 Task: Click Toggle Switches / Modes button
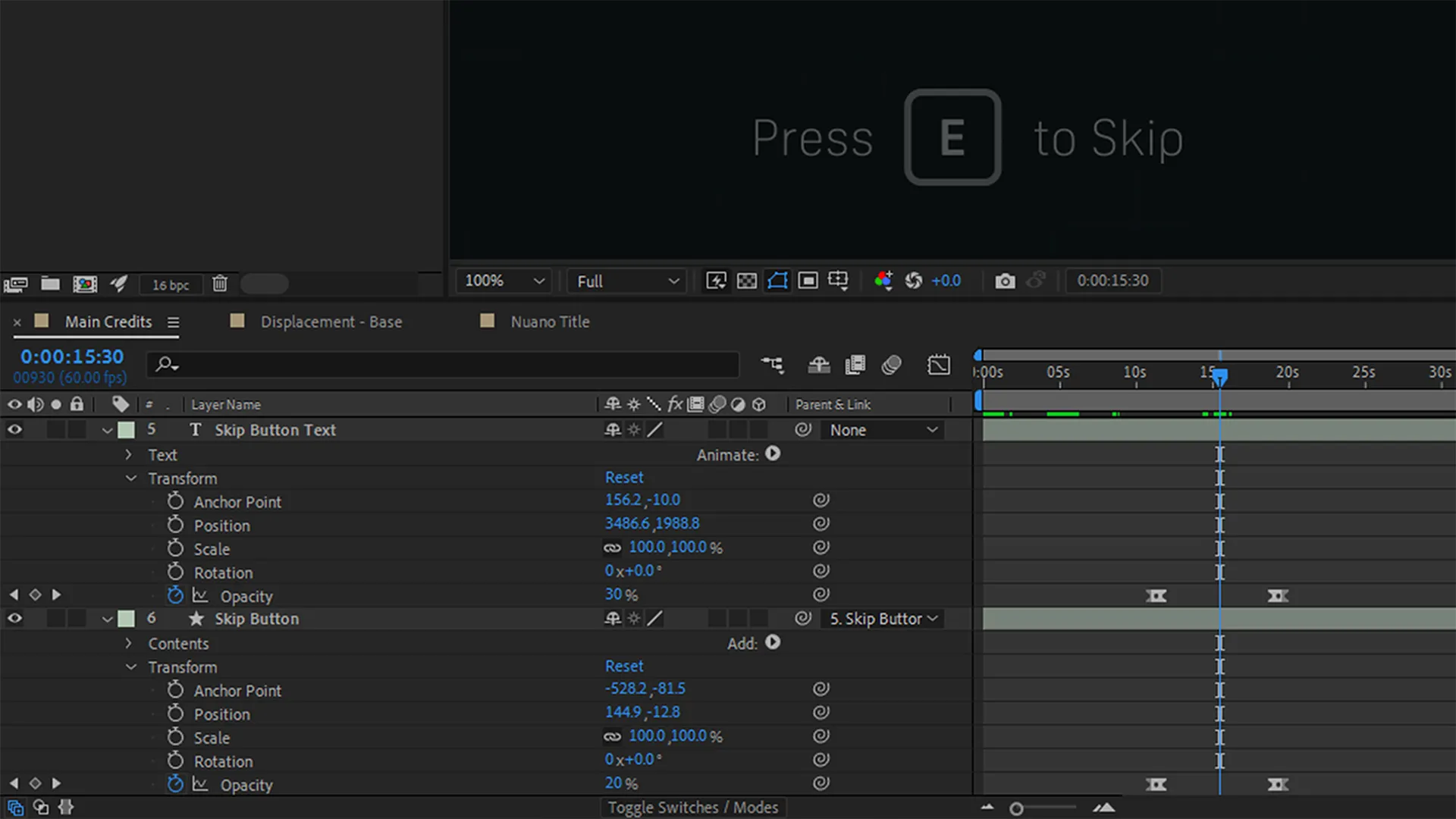tap(693, 808)
